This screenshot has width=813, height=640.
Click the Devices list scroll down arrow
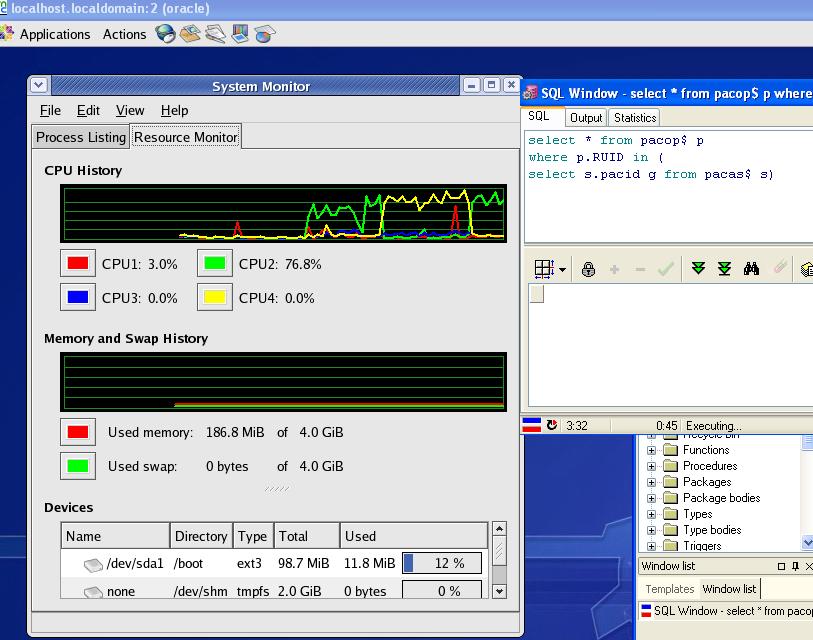tap(499, 591)
